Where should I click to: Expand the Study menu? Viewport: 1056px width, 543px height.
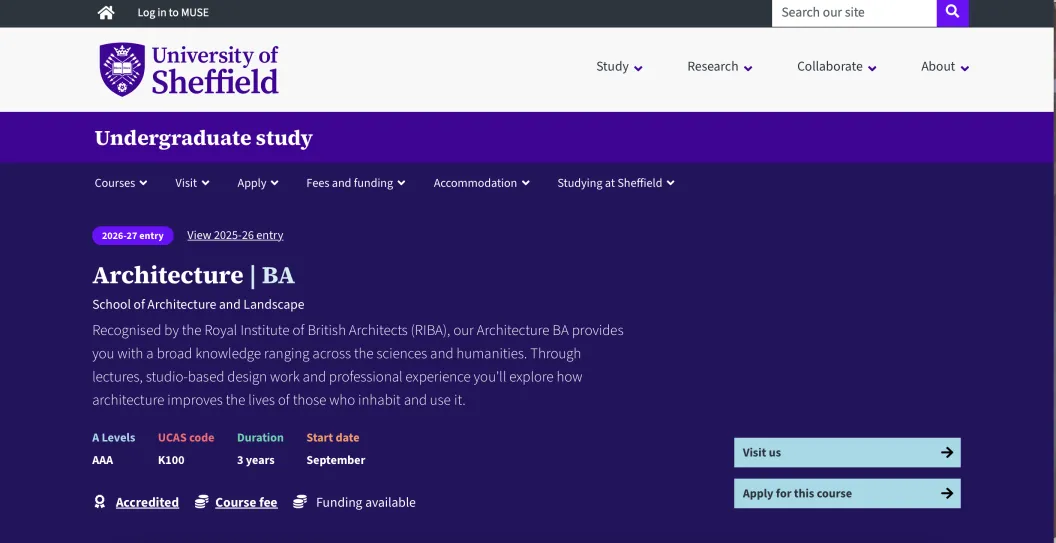click(x=619, y=66)
